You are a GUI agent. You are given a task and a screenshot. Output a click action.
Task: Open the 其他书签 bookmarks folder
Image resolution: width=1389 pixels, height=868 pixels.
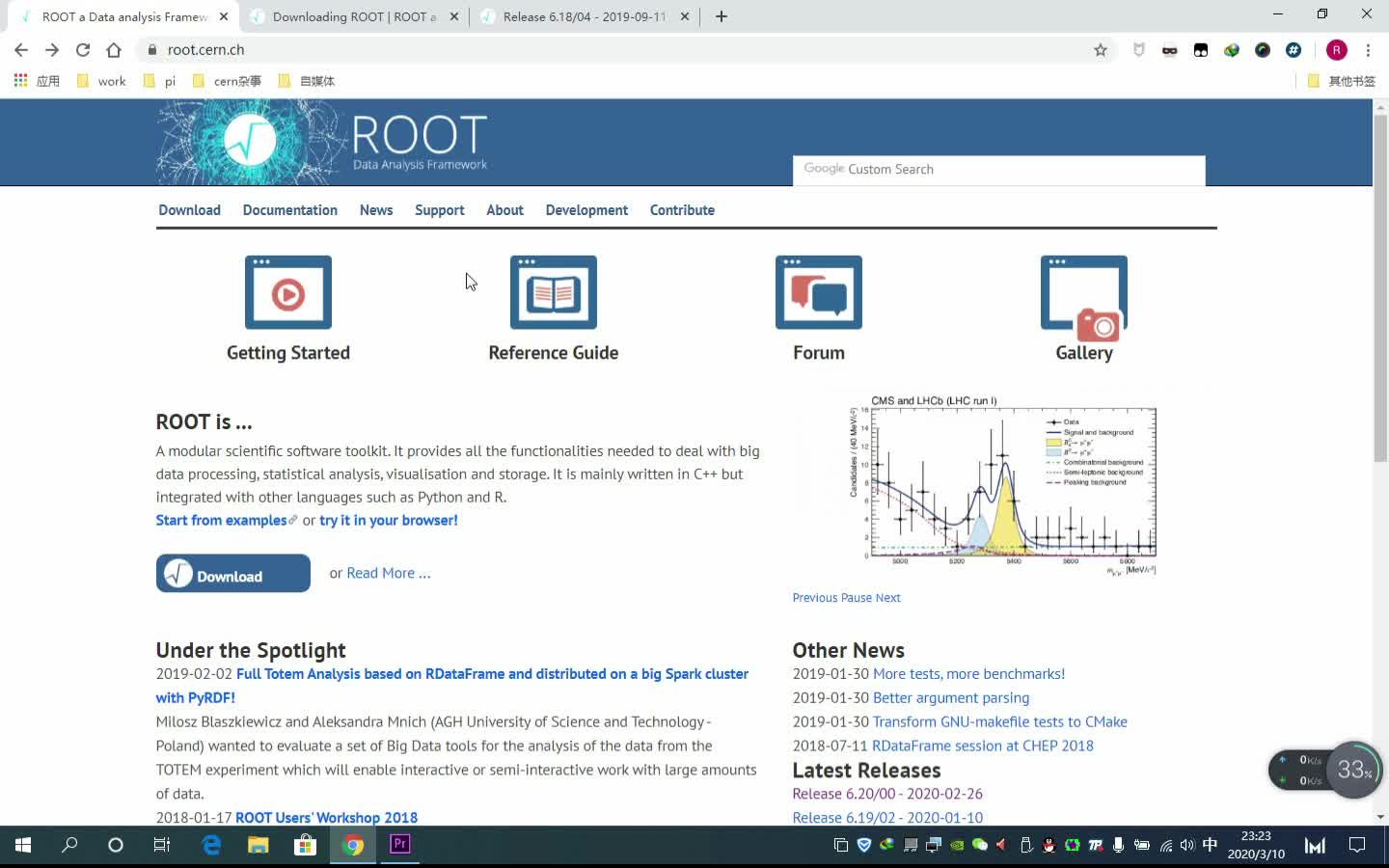(x=1341, y=81)
